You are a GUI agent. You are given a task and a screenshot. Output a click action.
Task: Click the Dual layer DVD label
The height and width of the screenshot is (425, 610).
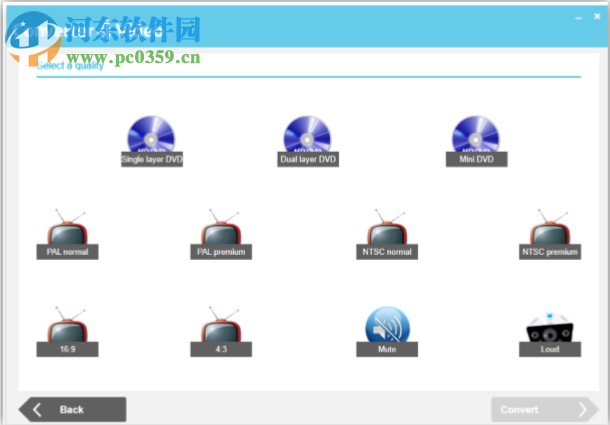[x=308, y=159]
